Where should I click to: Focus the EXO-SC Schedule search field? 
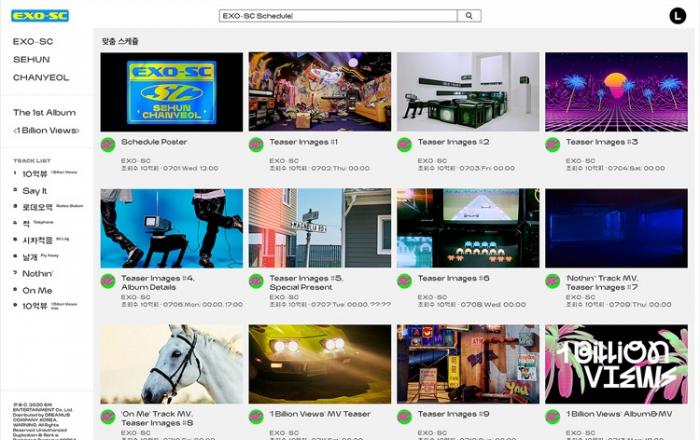(337, 16)
